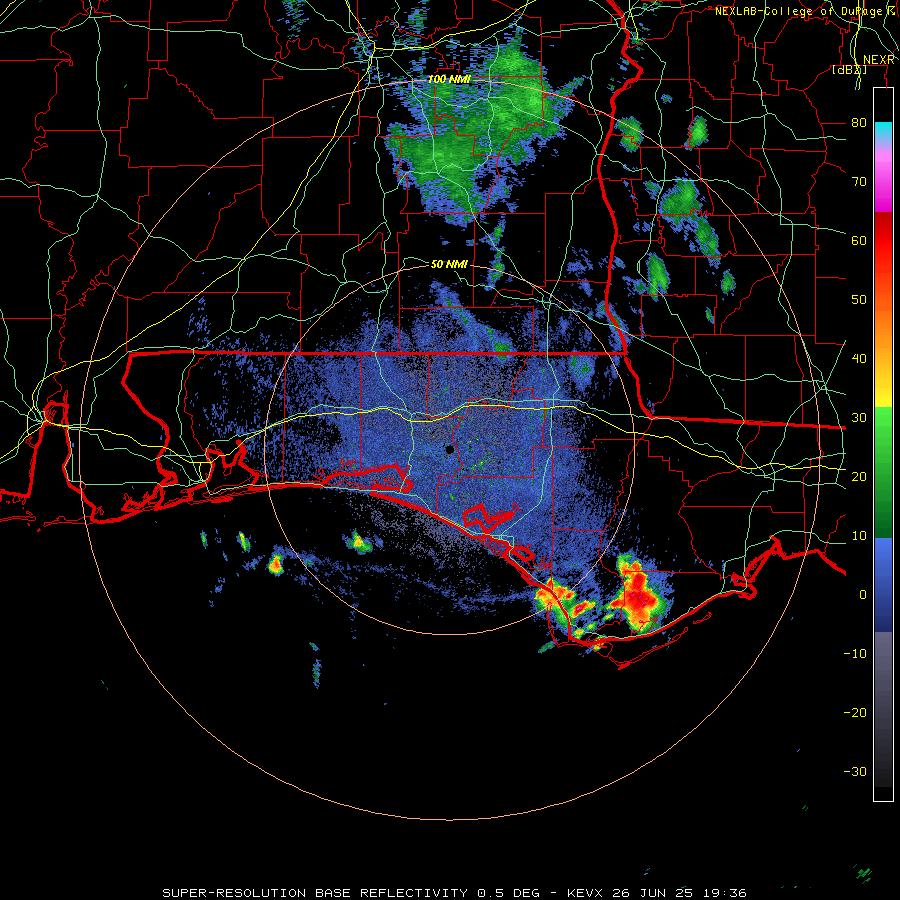The image size is (900, 900).
Task: Click the 60 value on dBZ scale
Action: pos(859,240)
